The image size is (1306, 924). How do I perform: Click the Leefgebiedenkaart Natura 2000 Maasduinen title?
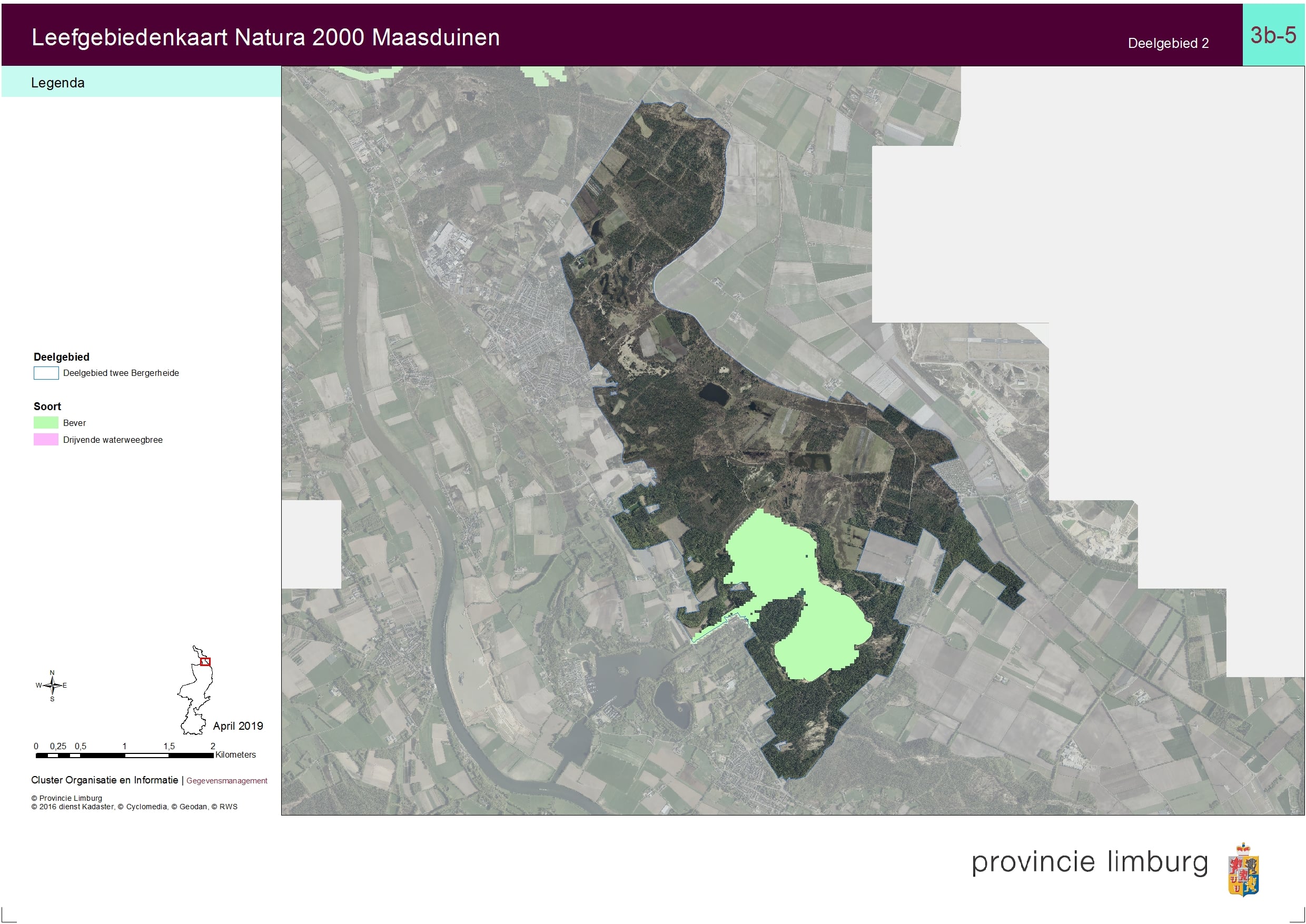pyautogui.click(x=265, y=37)
